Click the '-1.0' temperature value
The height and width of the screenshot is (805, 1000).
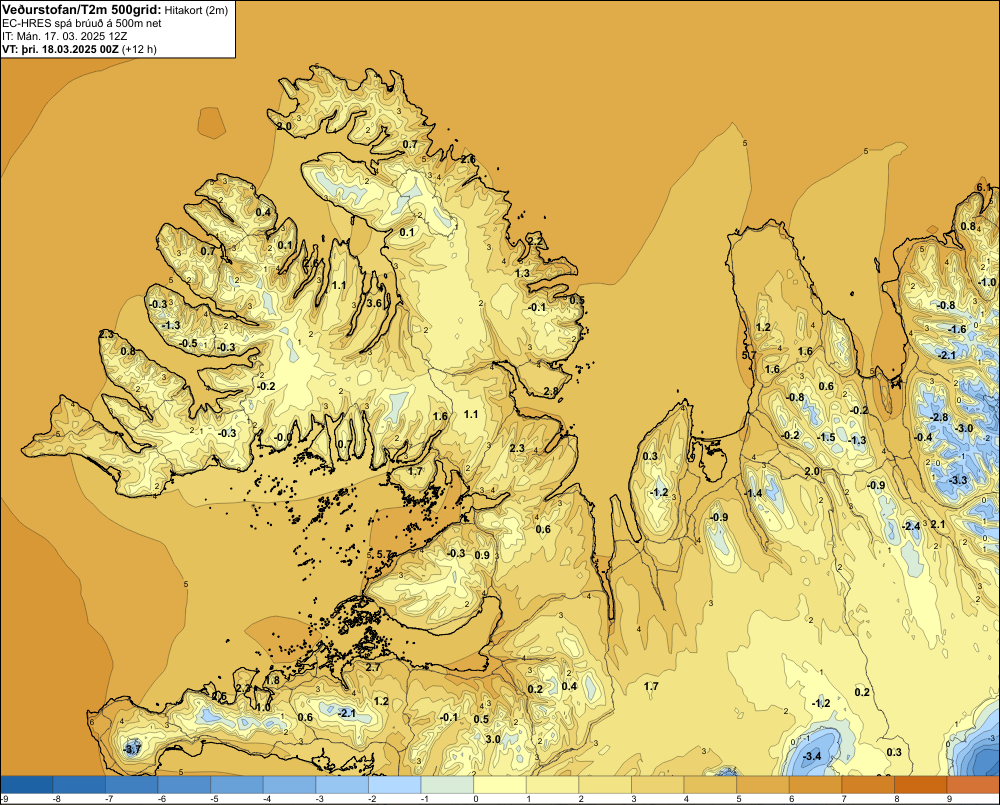point(987,282)
